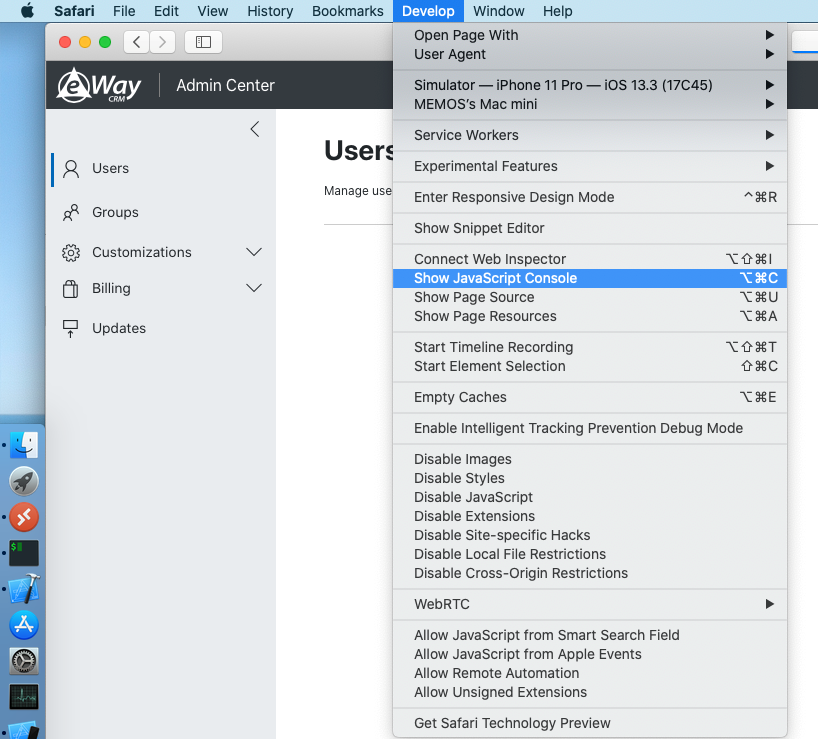
Task: Open the WebRTC submenu
Action: coord(590,604)
